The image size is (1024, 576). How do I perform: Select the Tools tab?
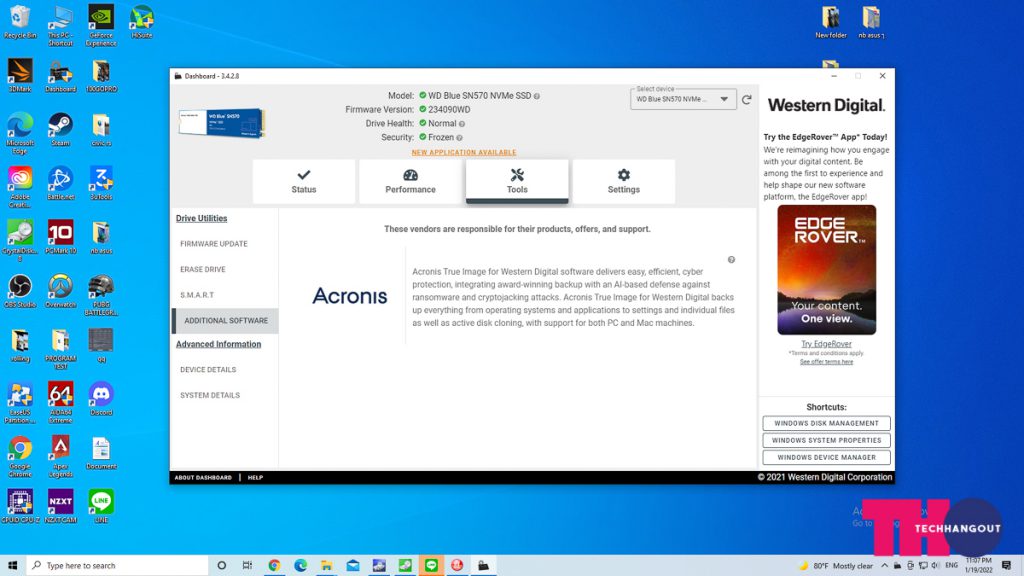pyautogui.click(x=517, y=182)
